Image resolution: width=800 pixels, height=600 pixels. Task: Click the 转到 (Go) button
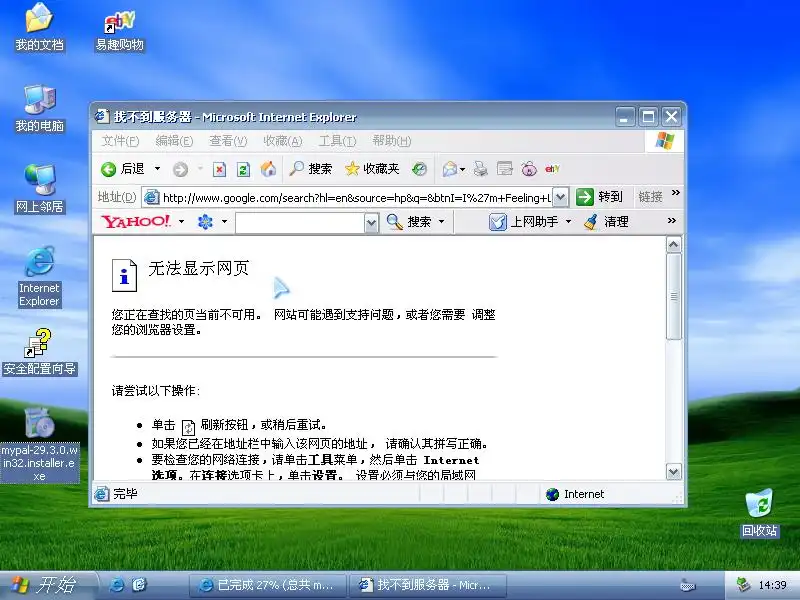tap(599, 197)
